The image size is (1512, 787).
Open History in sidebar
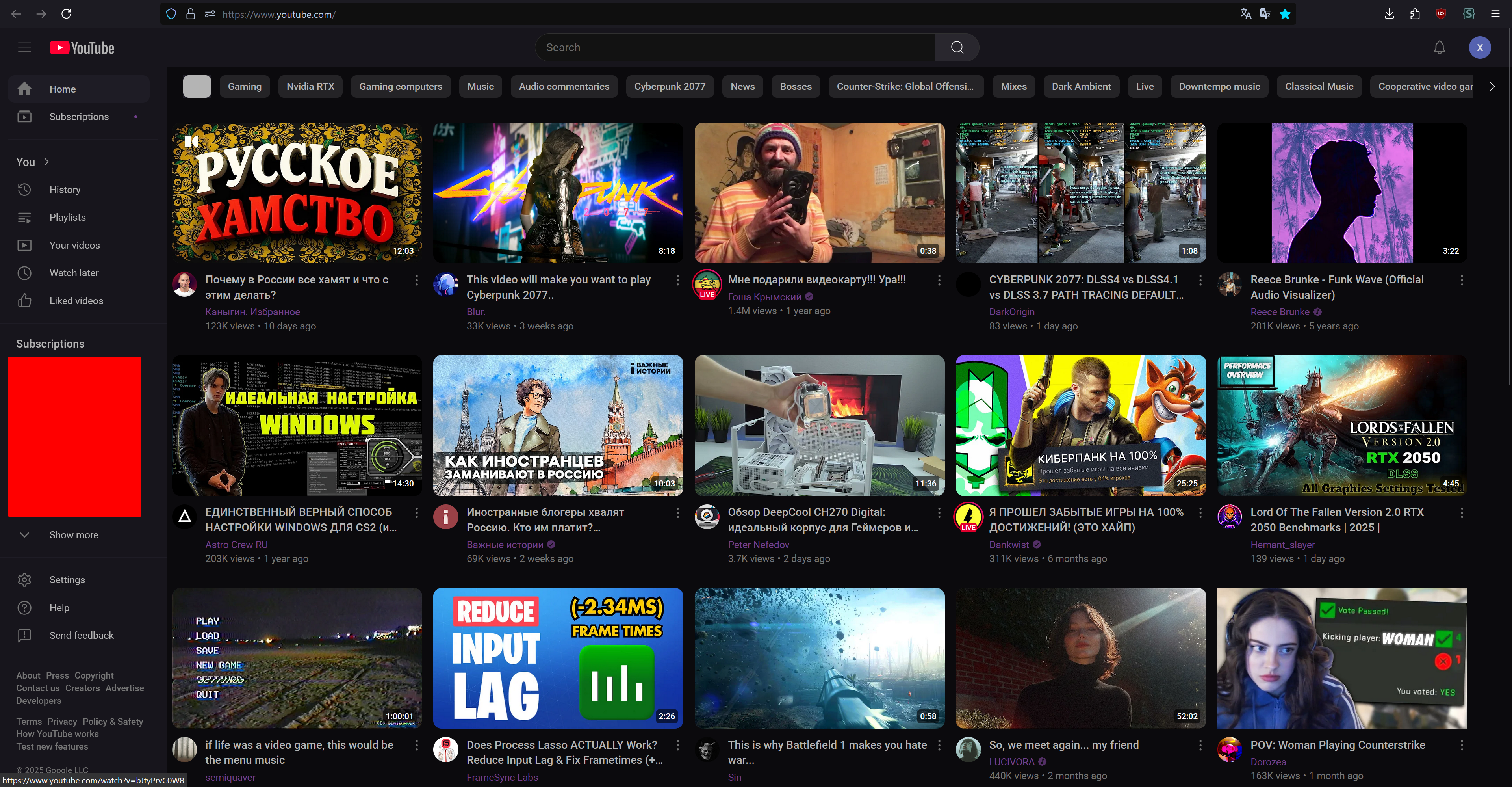(x=79, y=189)
